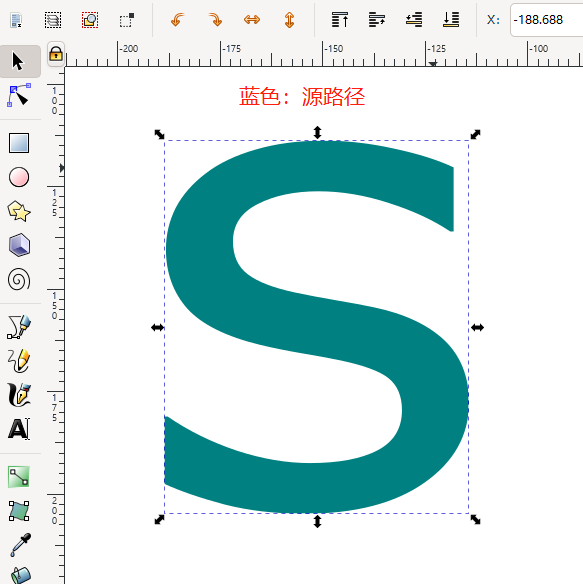
Task: Select the Gradient tool
Action: point(19,477)
